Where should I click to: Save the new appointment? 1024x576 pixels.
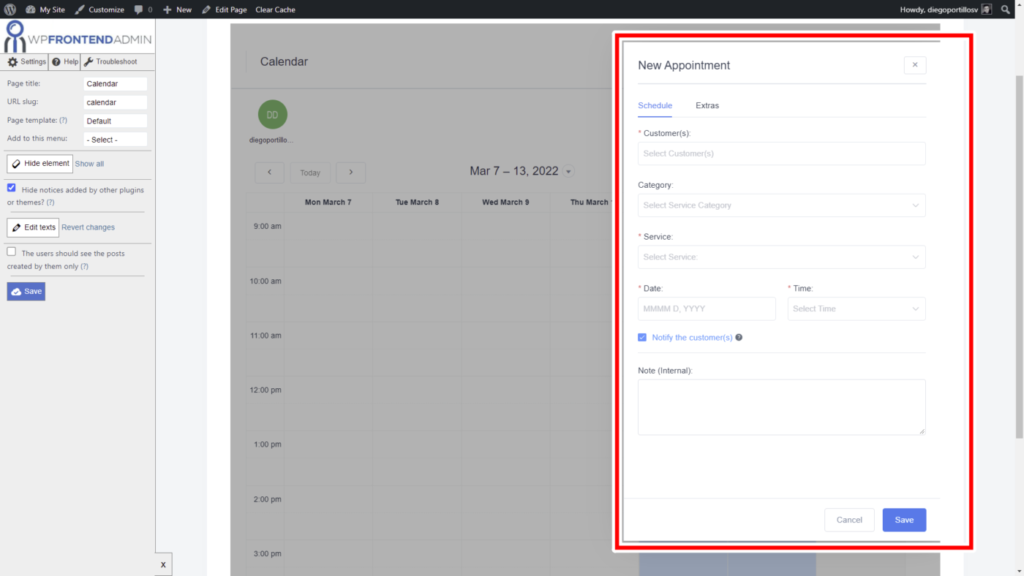(x=903, y=519)
